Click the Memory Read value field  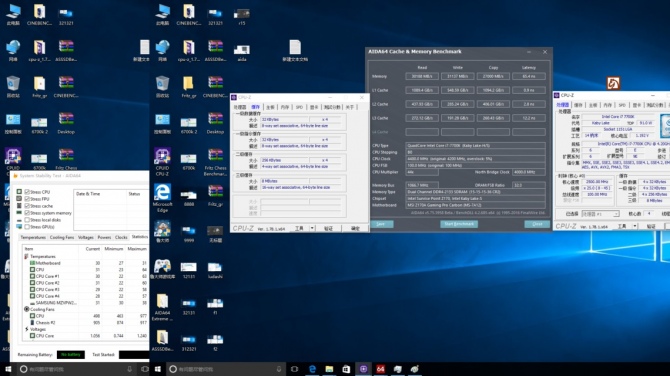[422, 76]
